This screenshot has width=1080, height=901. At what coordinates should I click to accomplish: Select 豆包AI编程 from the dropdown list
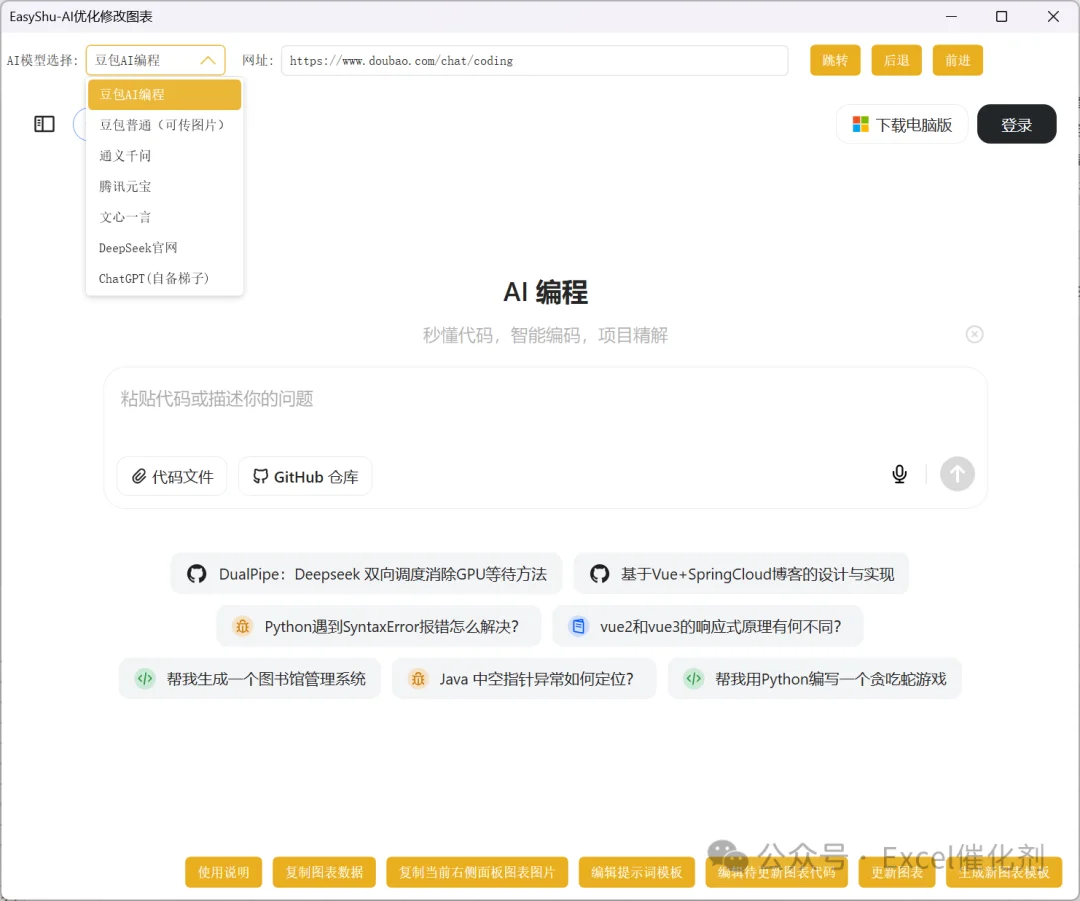pos(165,94)
